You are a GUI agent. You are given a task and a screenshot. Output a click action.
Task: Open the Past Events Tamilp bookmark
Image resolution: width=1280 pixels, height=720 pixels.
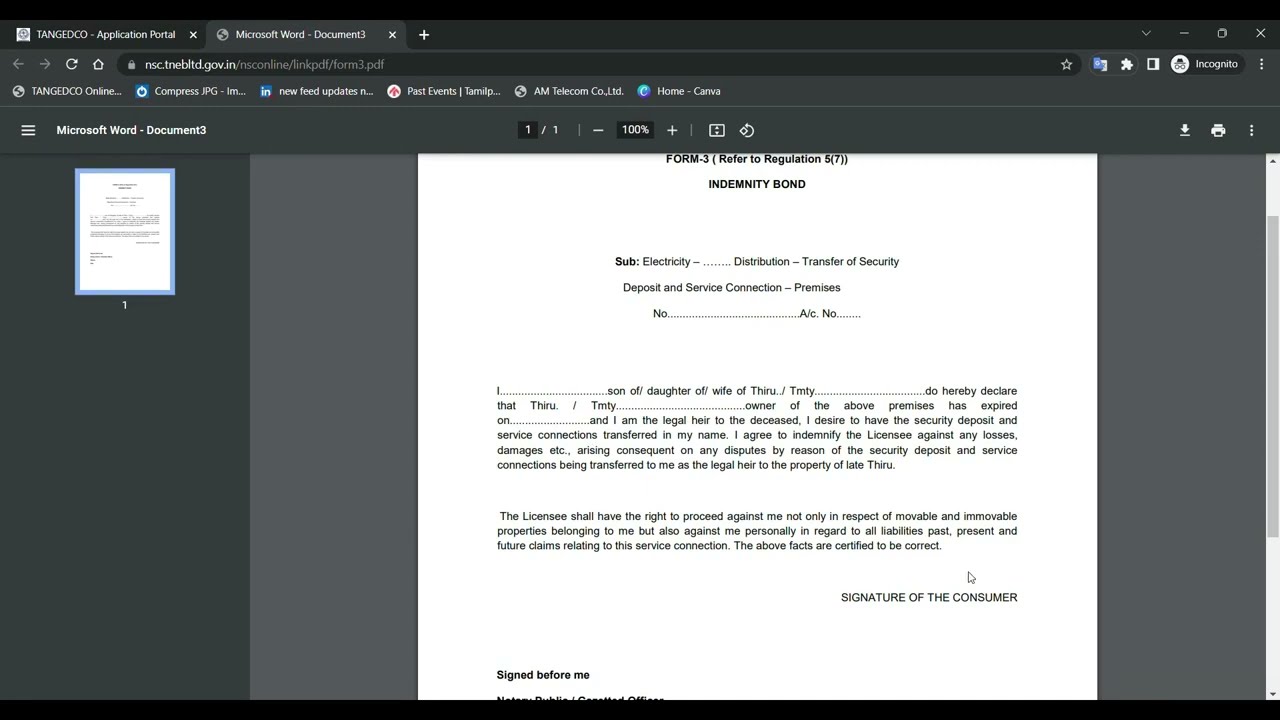tap(445, 91)
